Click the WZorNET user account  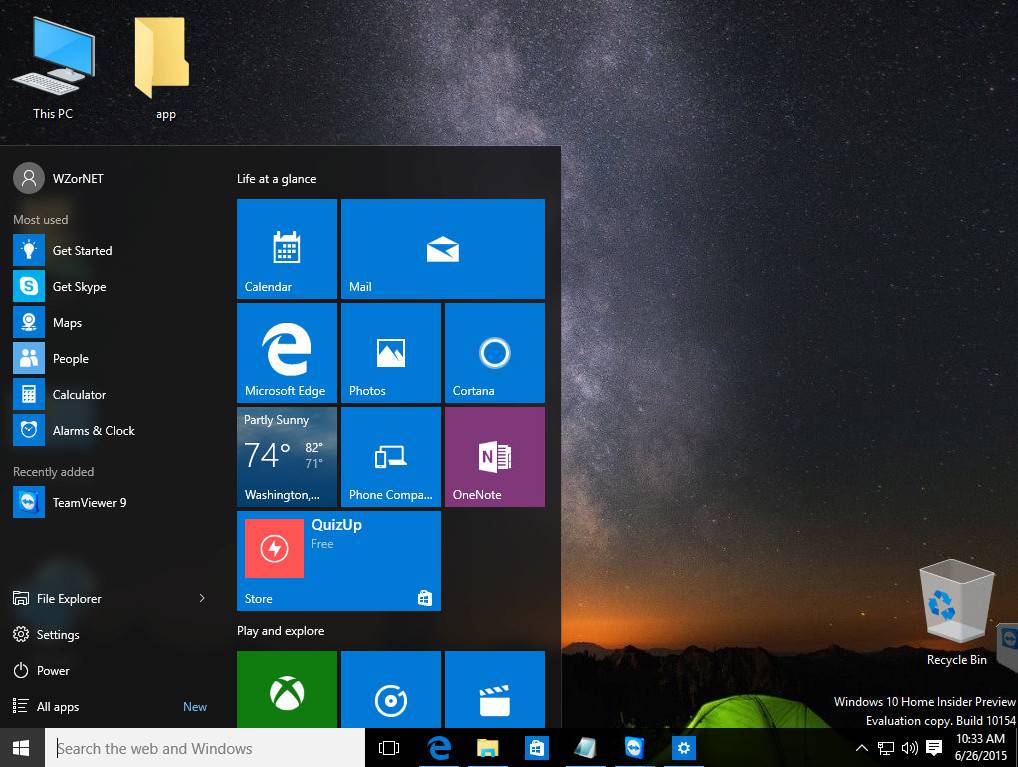click(58, 179)
